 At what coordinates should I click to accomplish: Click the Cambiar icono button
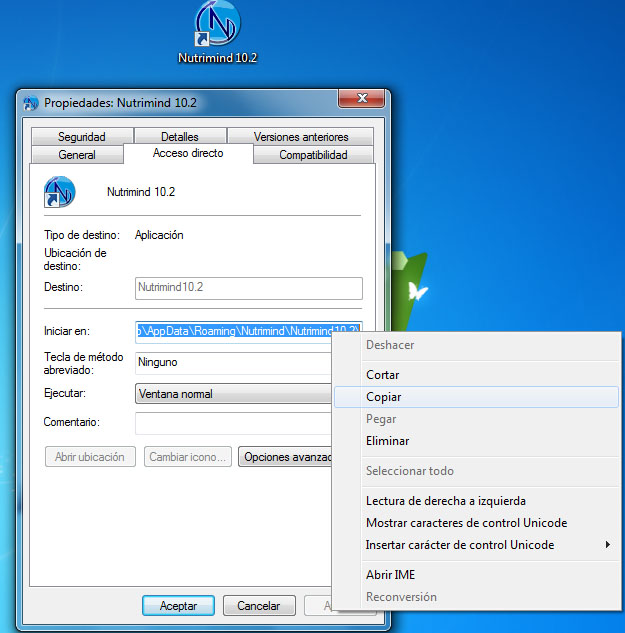click(x=188, y=457)
